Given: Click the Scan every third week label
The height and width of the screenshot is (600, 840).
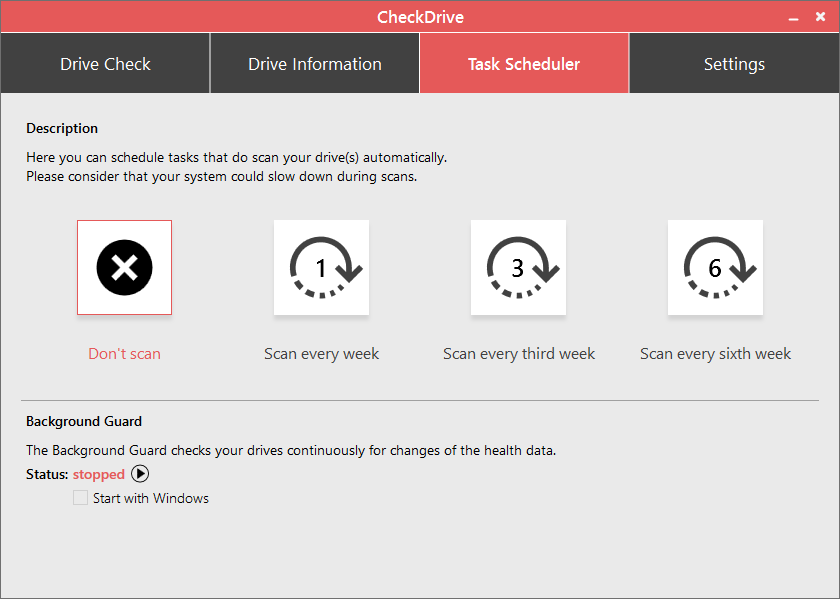Looking at the screenshot, I should pos(519,354).
